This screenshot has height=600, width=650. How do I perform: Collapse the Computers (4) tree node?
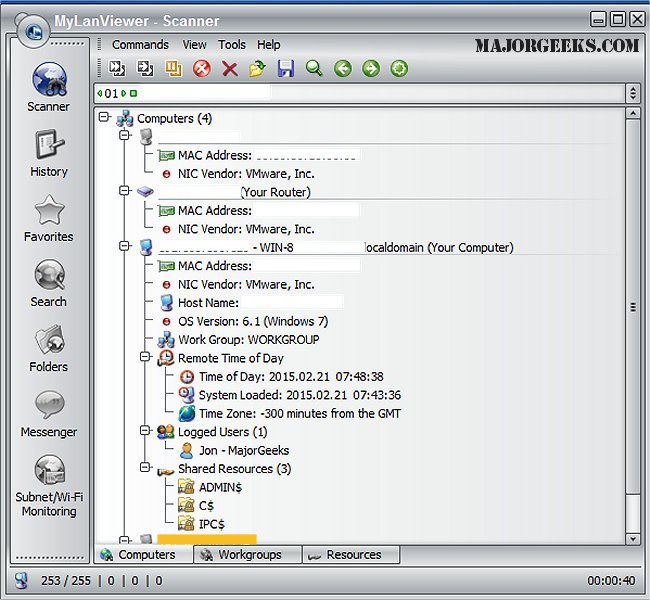105,119
